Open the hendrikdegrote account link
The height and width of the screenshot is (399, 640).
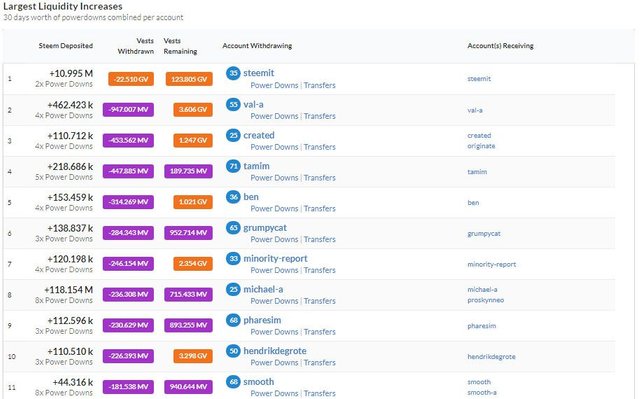(275, 351)
